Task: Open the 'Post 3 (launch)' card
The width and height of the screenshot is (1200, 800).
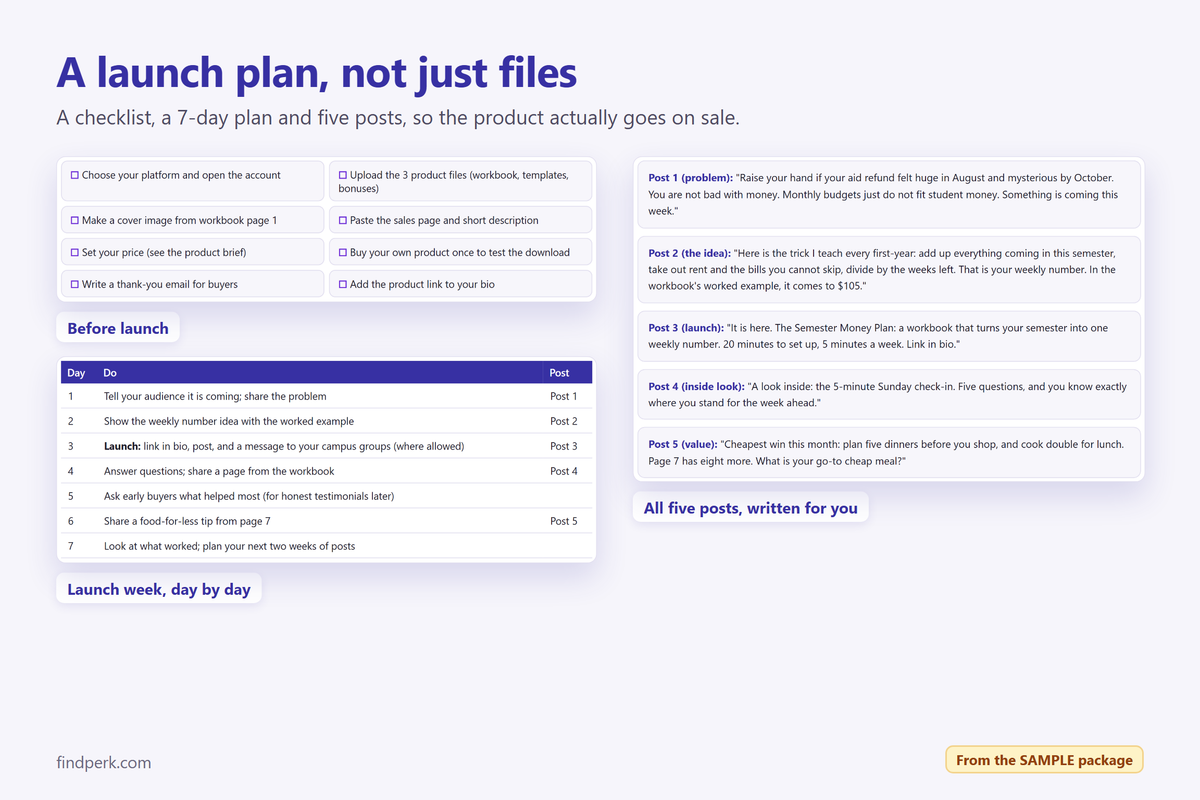Action: click(x=889, y=336)
